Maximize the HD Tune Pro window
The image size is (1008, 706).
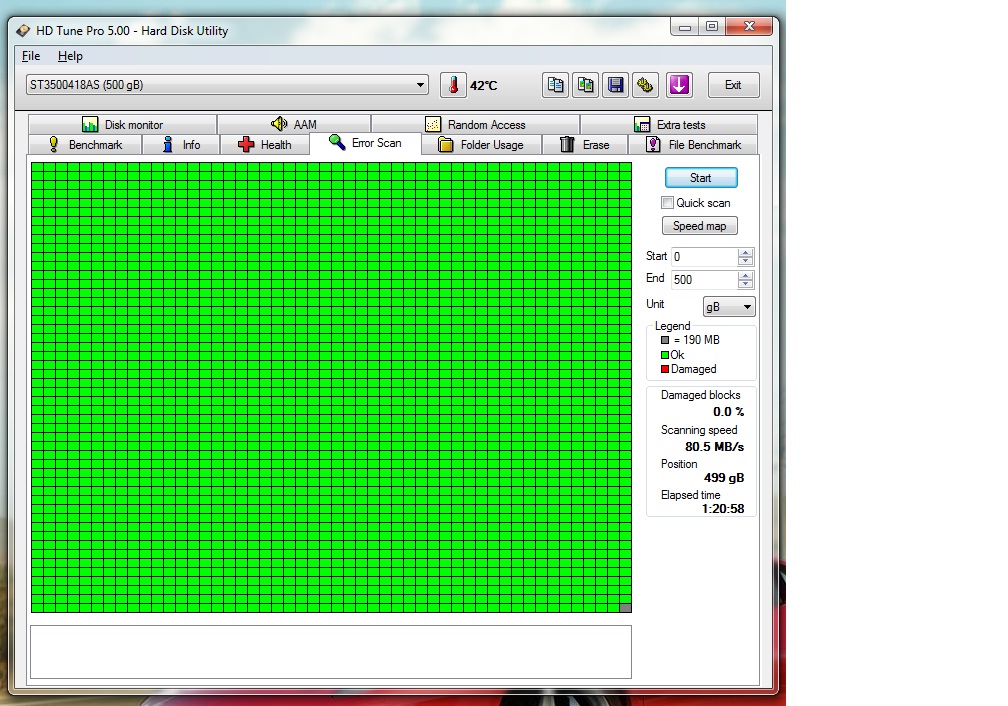[712, 26]
